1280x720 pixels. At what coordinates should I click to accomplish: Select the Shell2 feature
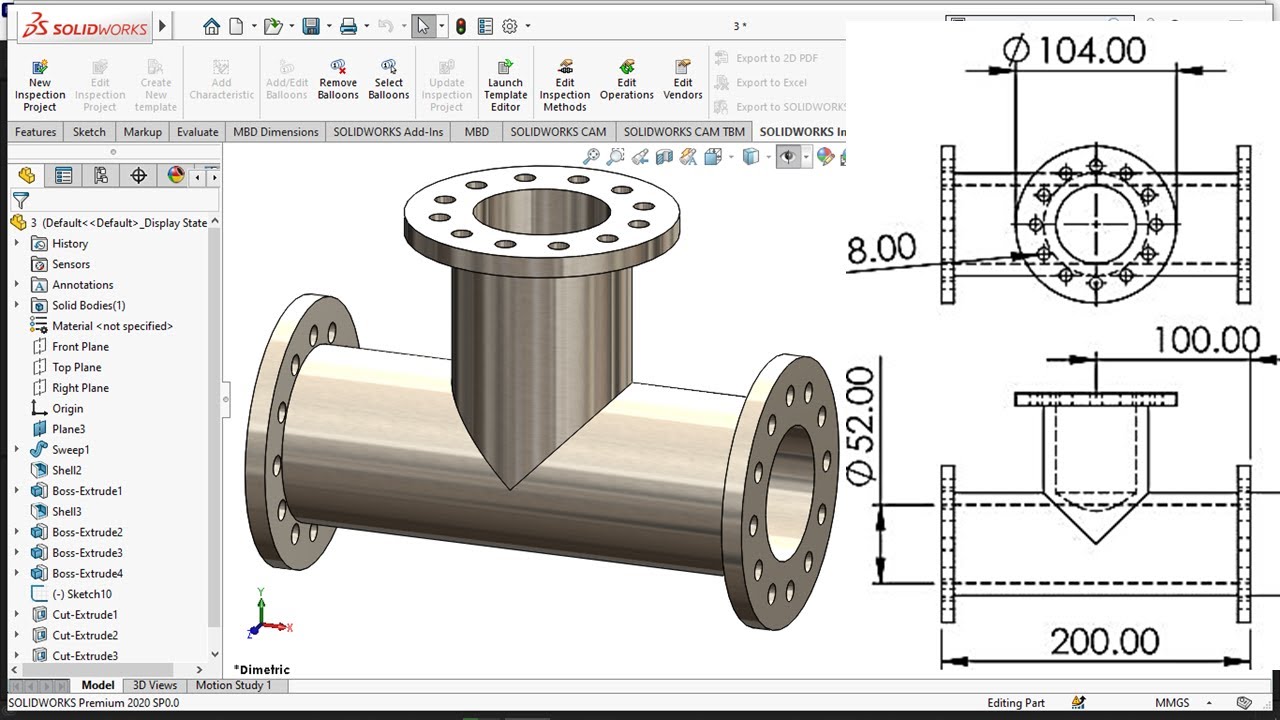tap(67, 470)
